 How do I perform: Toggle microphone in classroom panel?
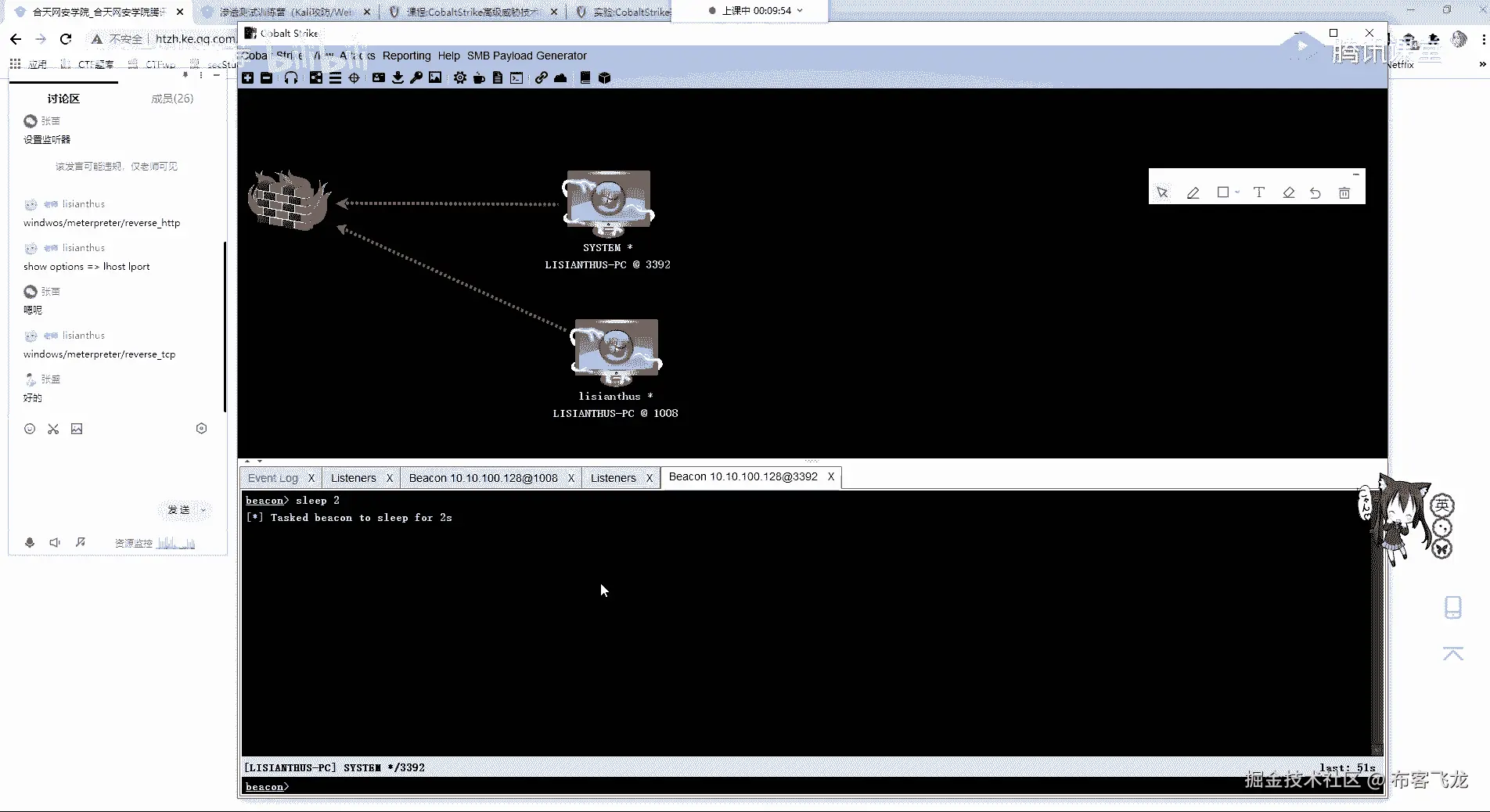30,542
